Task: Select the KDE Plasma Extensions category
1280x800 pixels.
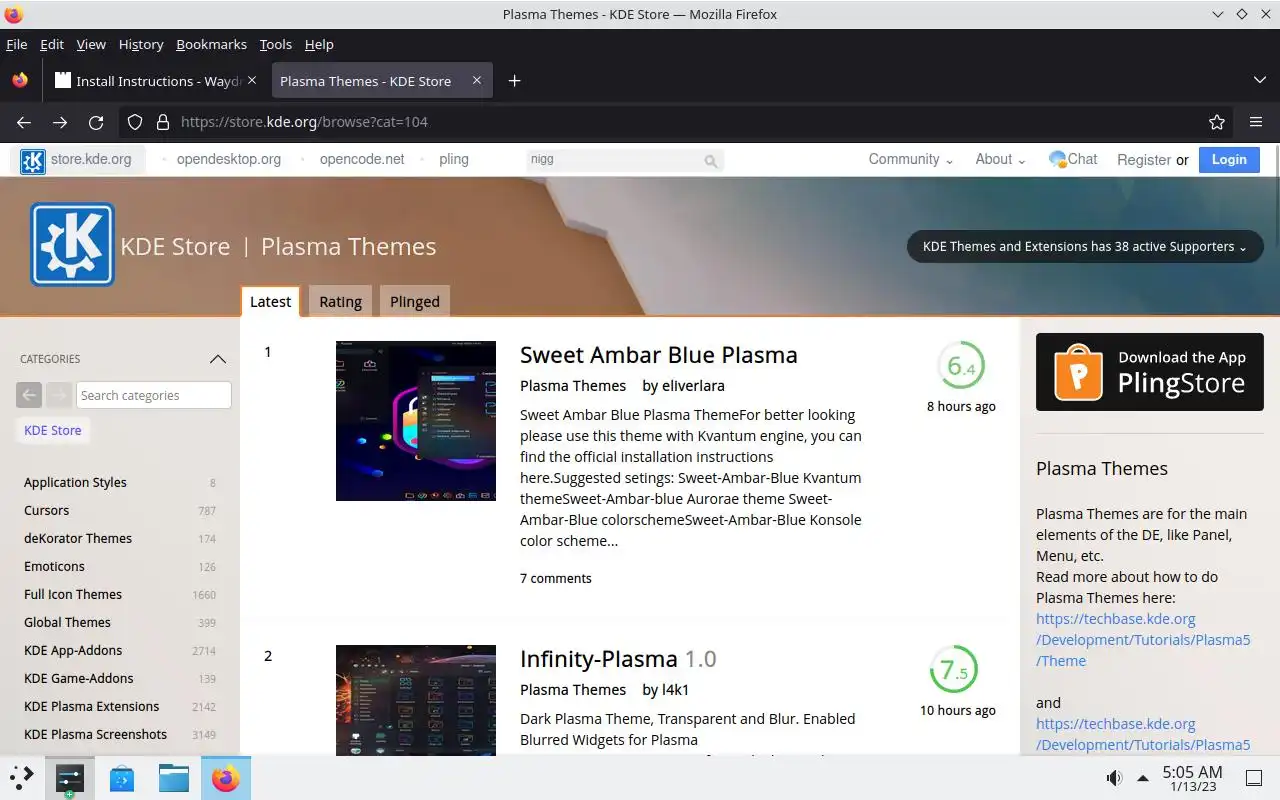Action: (x=92, y=706)
